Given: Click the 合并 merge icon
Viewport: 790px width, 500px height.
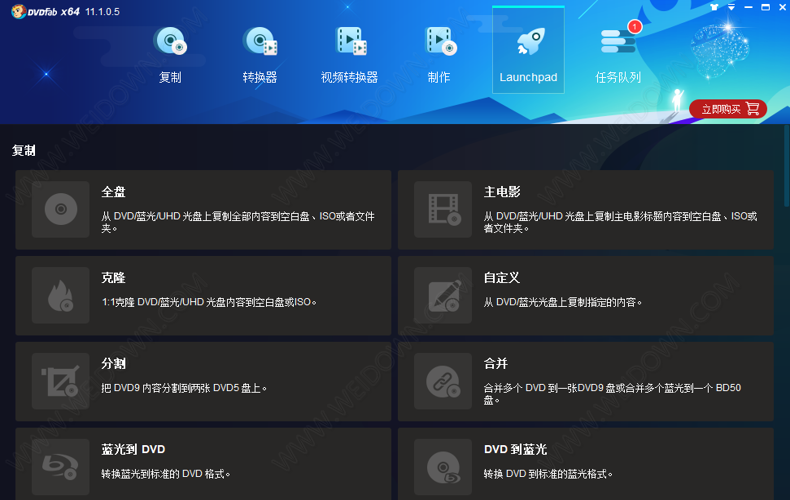Looking at the screenshot, I should click(x=444, y=381).
